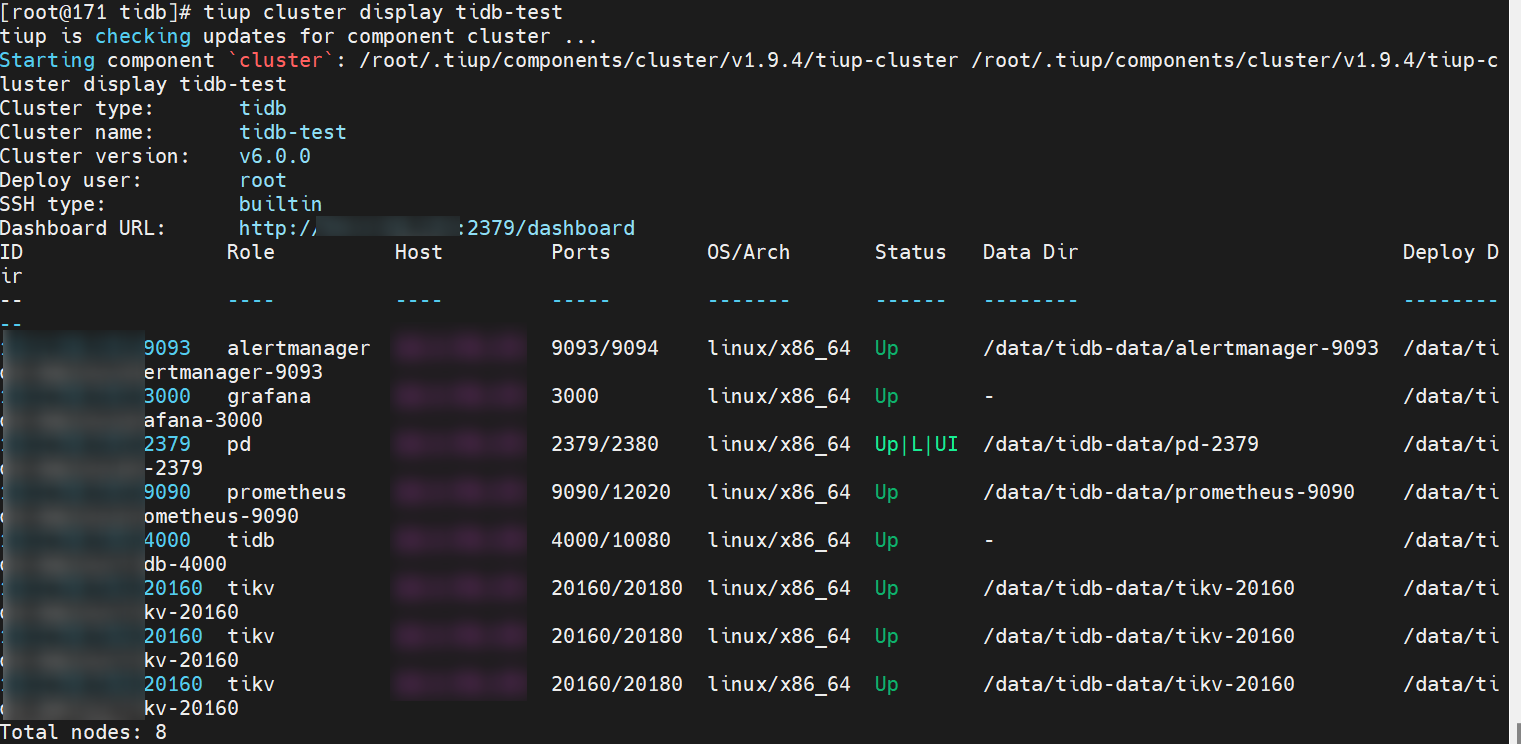Click the wrapped text 'ertmanager-9093' under the alertmanager row
This screenshot has height=744, width=1521.
233,372
